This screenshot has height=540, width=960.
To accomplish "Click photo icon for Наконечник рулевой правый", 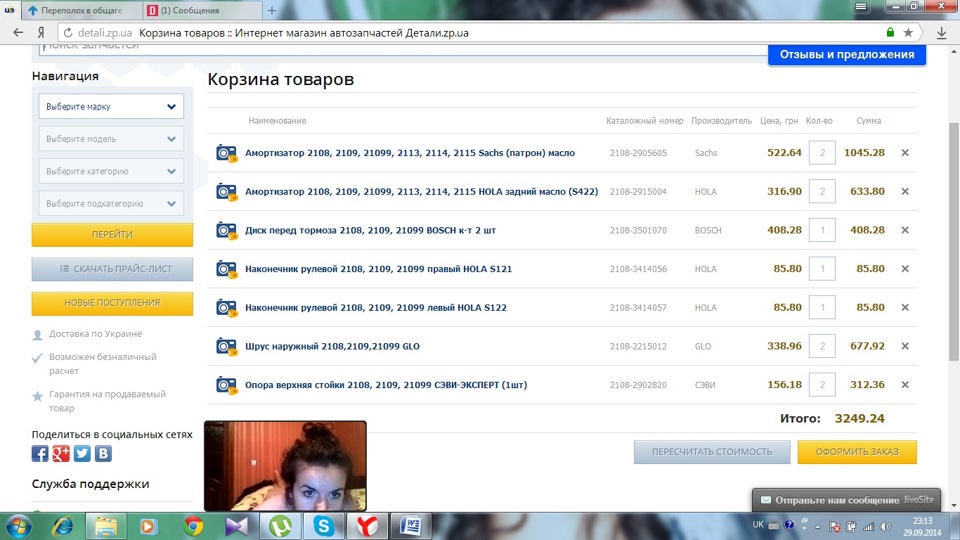I will pos(226,269).
